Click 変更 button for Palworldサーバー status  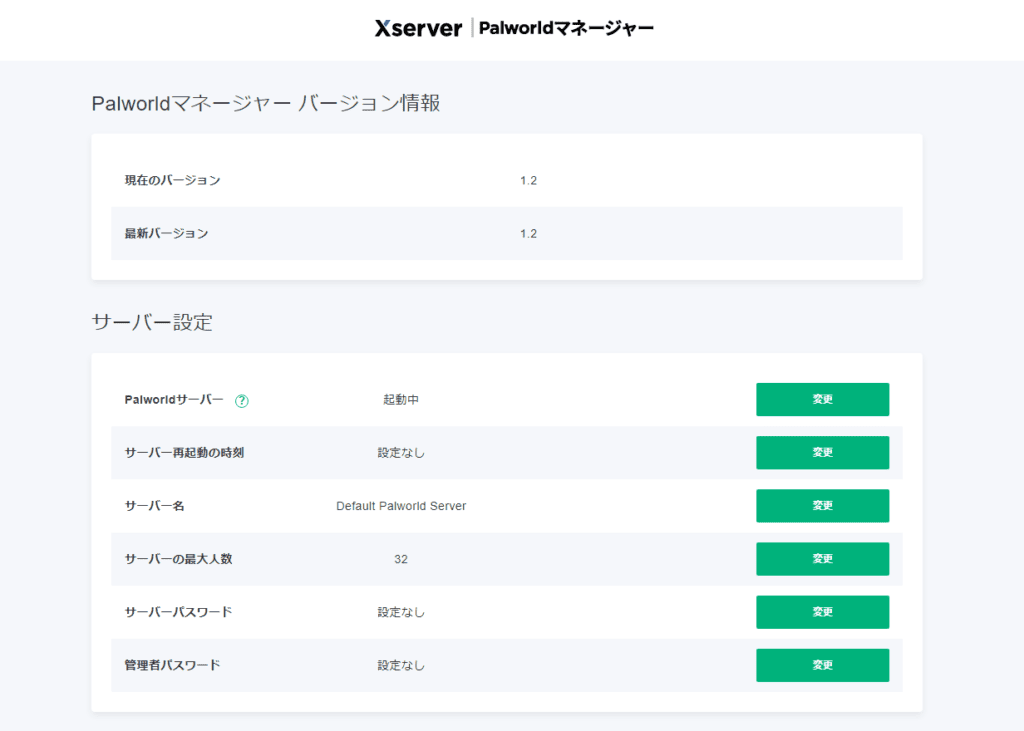coord(822,399)
